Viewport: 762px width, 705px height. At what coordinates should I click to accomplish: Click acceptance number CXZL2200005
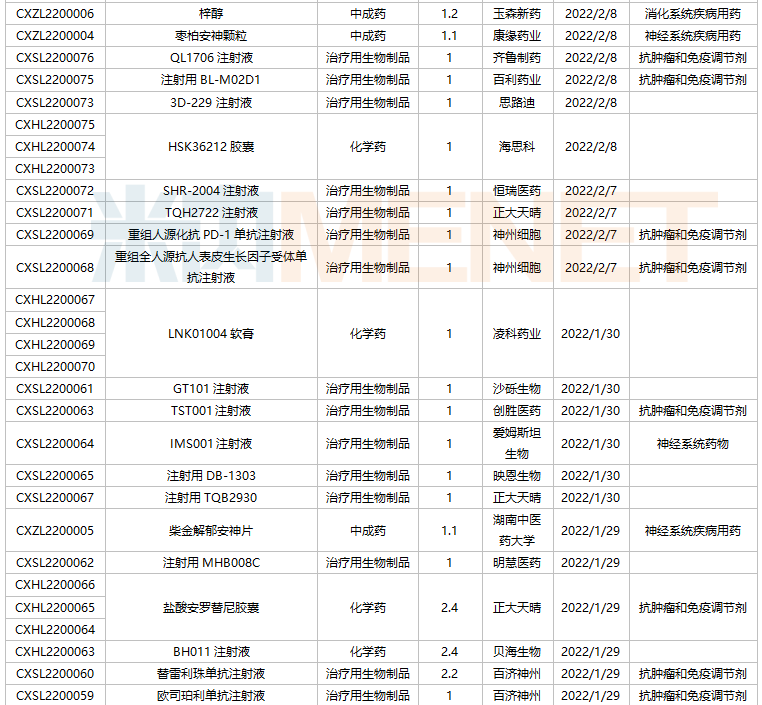click(x=55, y=531)
